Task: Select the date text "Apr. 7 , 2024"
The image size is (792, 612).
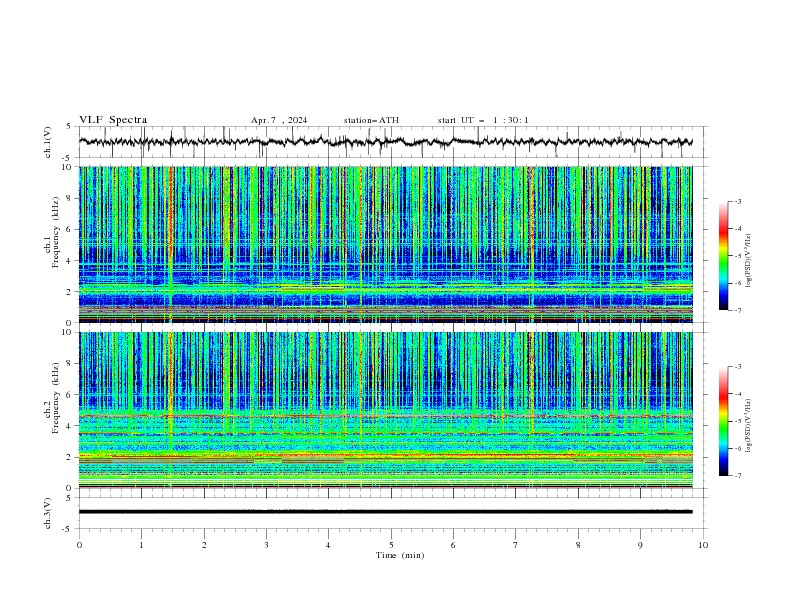Action: (x=279, y=120)
